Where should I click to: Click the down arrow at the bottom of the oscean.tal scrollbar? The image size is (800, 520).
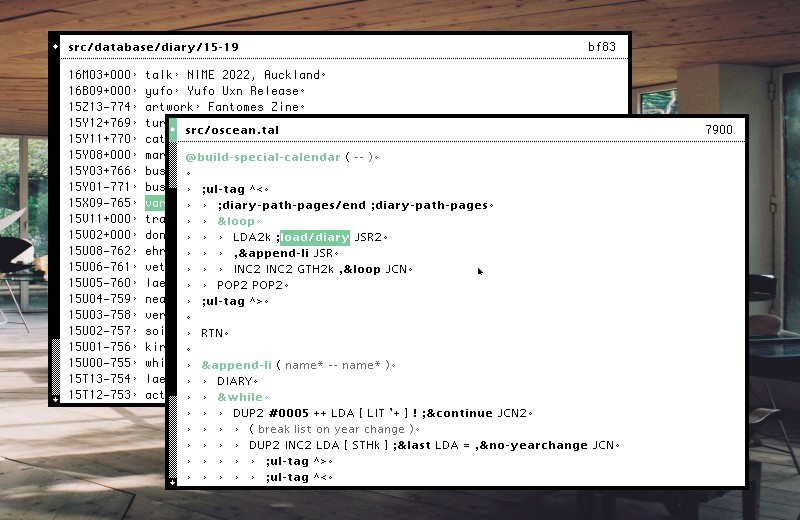click(x=172, y=482)
